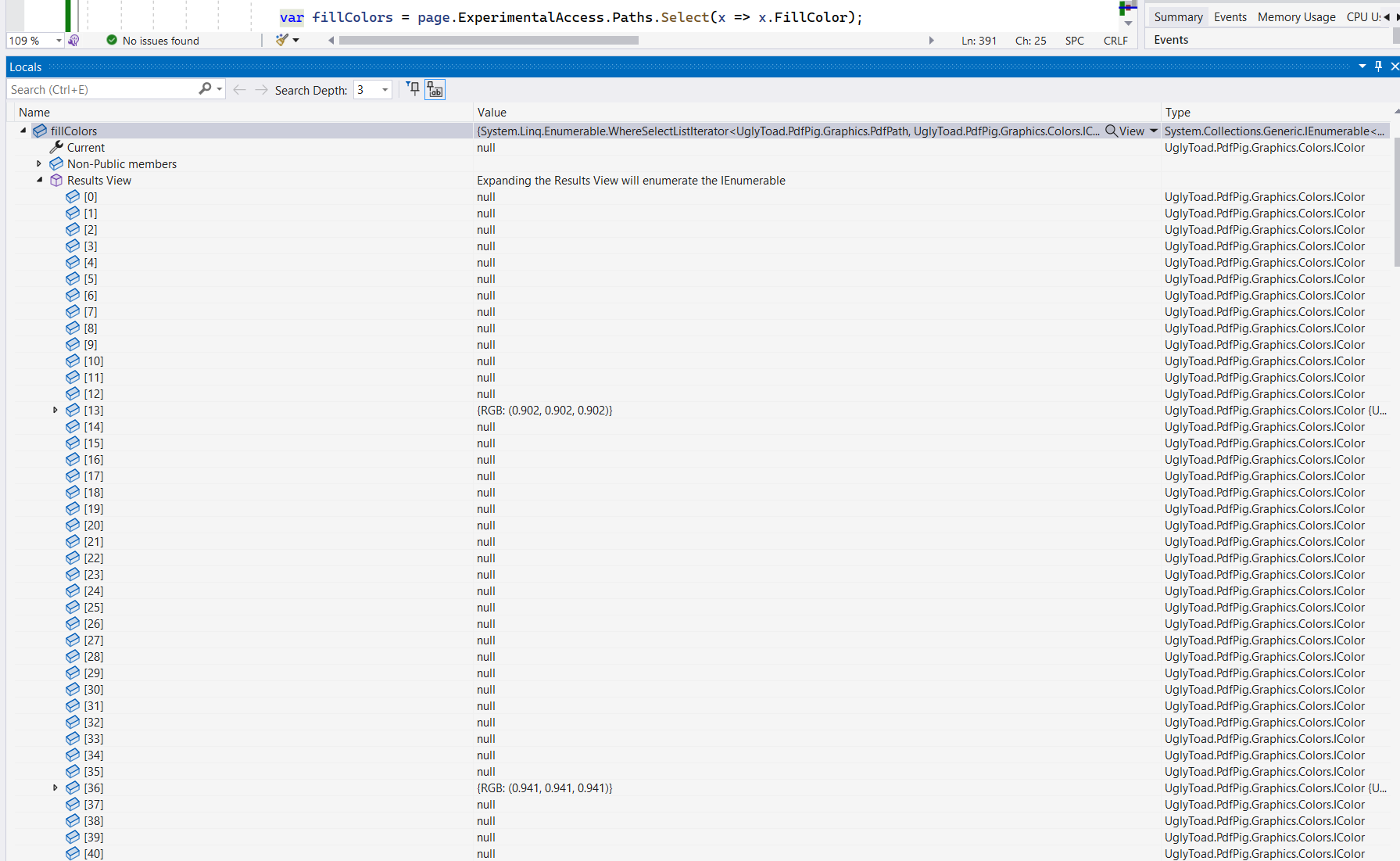Click the document health indicator beside the zoom control

73,40
